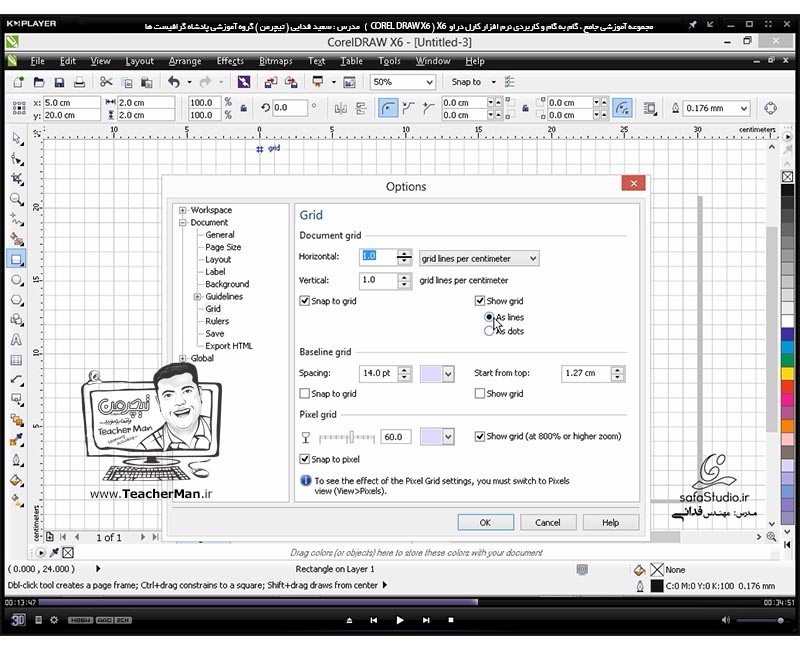The width and height of the screenshot is (800, 650).
Task: Select the Freehand drawing tool
Action: point(17,219)
